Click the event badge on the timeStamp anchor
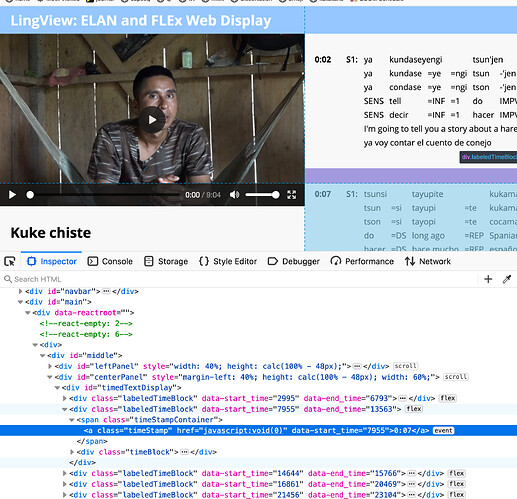 (x=443, y=430)
